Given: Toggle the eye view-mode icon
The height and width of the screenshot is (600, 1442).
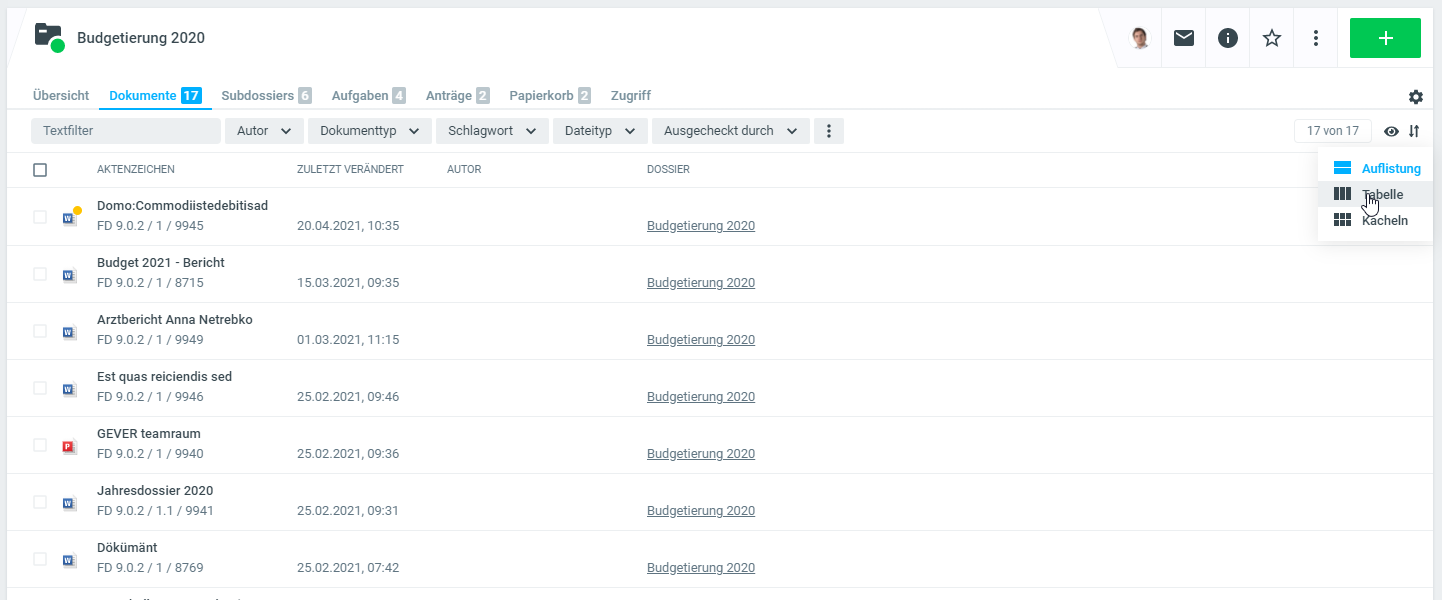Looking at the screenshot, I should tap(1391, 131).
